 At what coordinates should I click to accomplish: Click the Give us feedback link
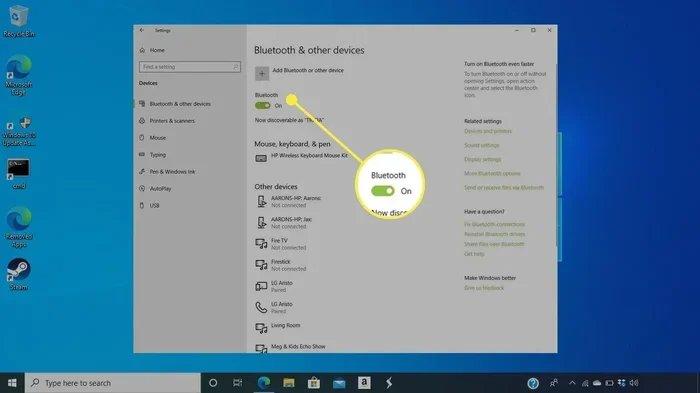pyautogui.click(x=484, y=288)
